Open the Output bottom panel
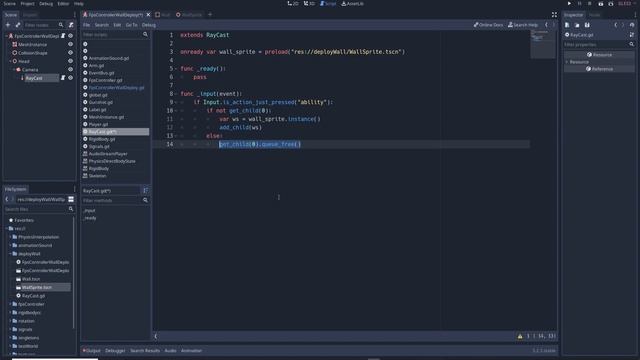640x360 pixels. point(91,351)
